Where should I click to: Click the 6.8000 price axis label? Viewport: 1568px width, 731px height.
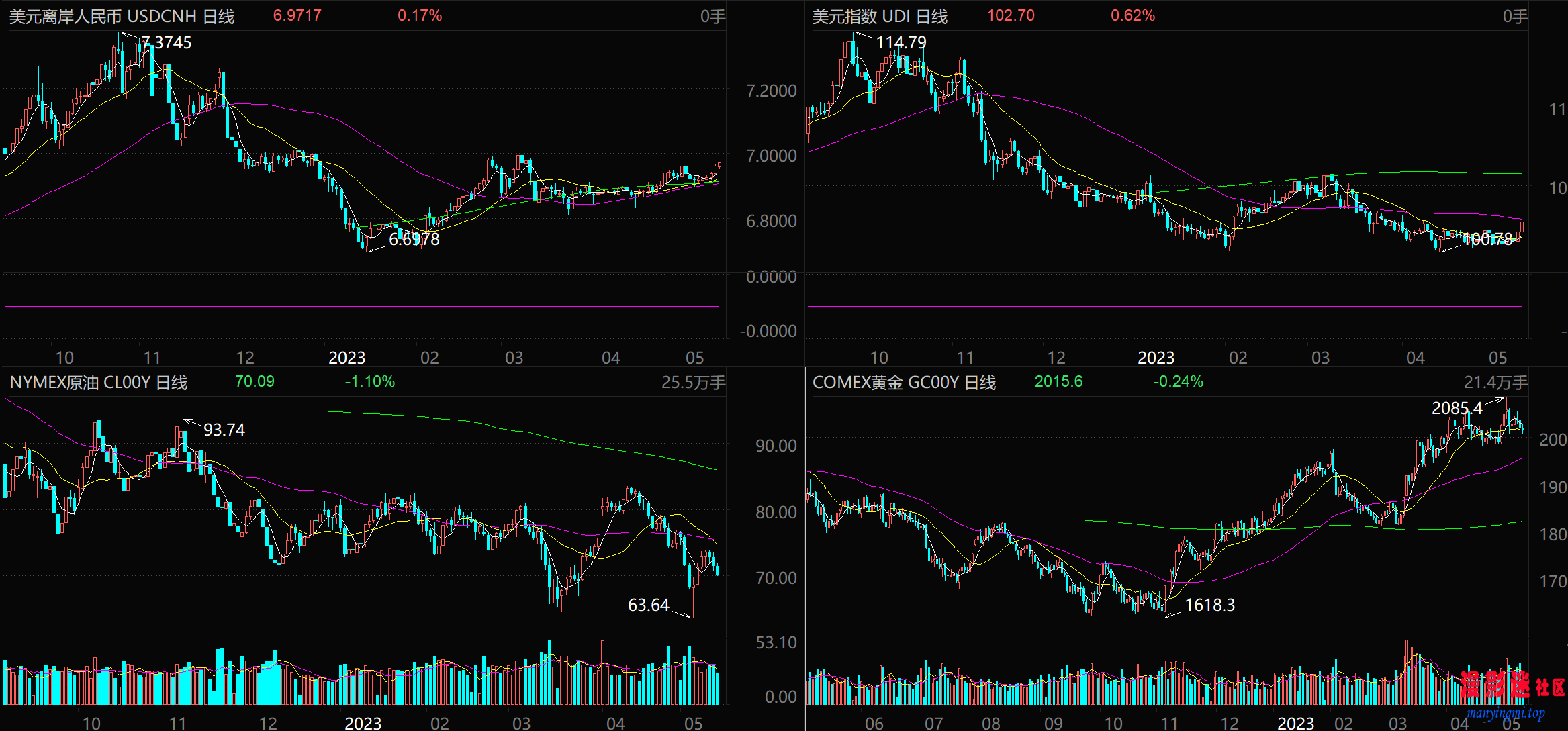click(x=772, y=221)
